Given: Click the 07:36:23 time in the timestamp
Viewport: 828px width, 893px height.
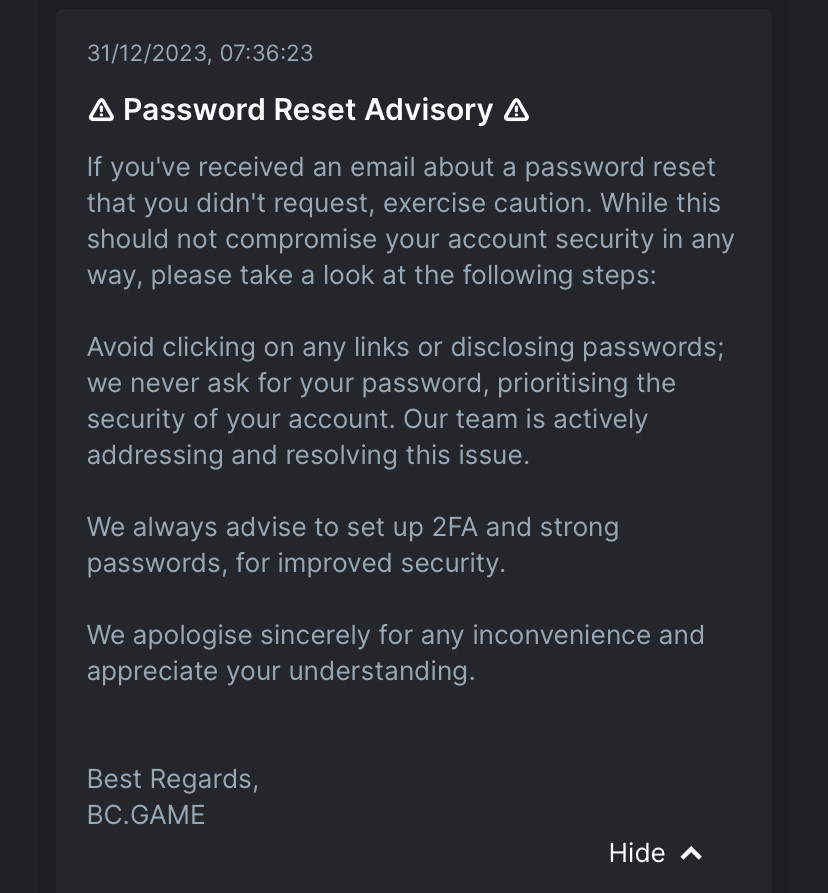Looking at the screenshot, I should pyautogui.click(x=267, y=54).
